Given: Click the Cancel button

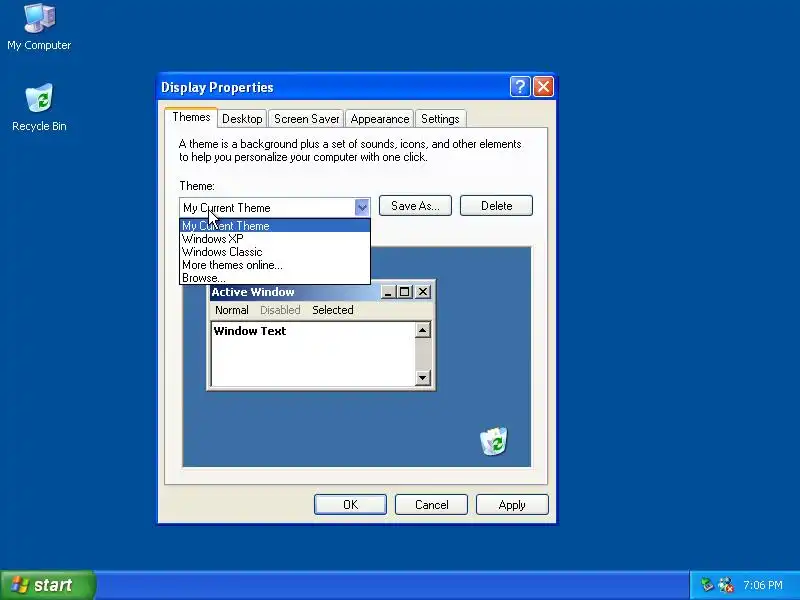Looking at the screenshot, I should (432, 505).
